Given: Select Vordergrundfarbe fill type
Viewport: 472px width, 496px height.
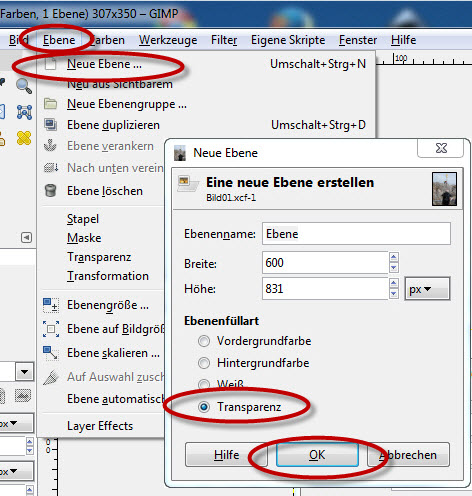Looking at the screenshot, I should point(204,341).
